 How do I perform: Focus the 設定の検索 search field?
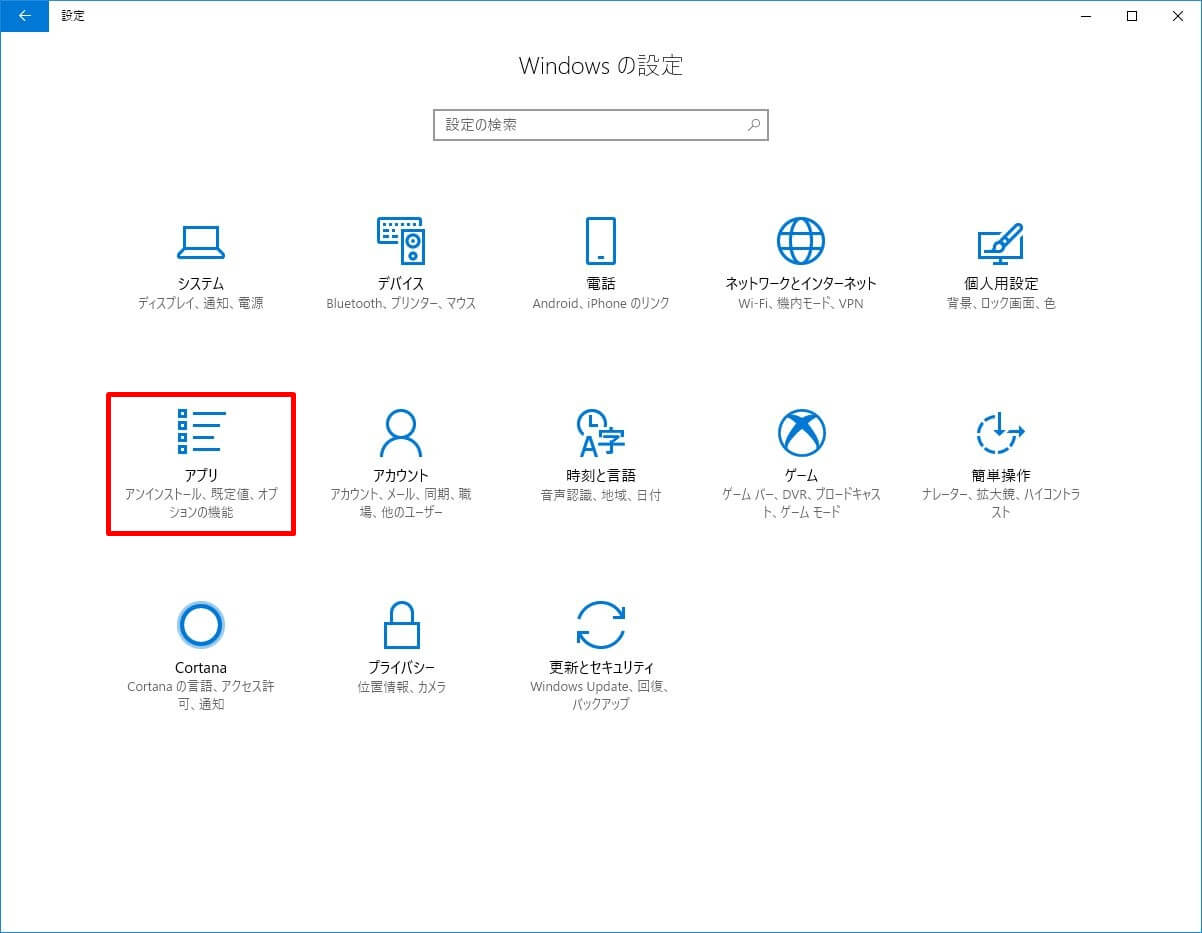(601, 125)
